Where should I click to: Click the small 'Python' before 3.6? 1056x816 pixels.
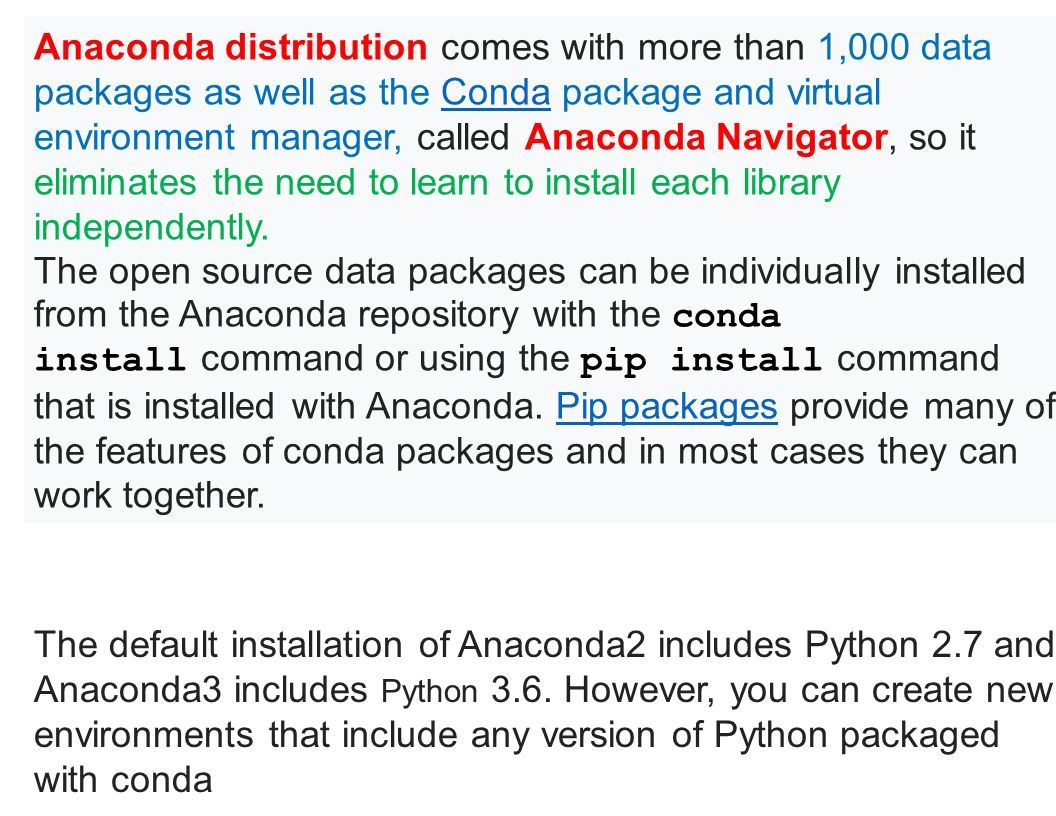429,691
